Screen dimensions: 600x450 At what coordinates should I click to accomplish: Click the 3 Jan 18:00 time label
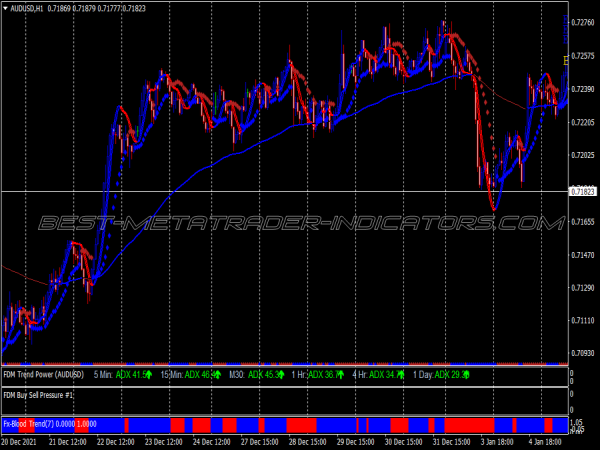point(498,442)
